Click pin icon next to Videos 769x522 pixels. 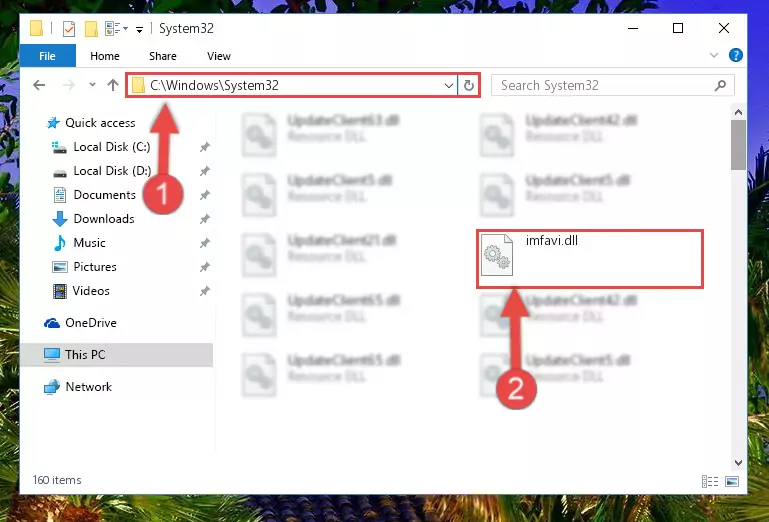coord(205,291)
